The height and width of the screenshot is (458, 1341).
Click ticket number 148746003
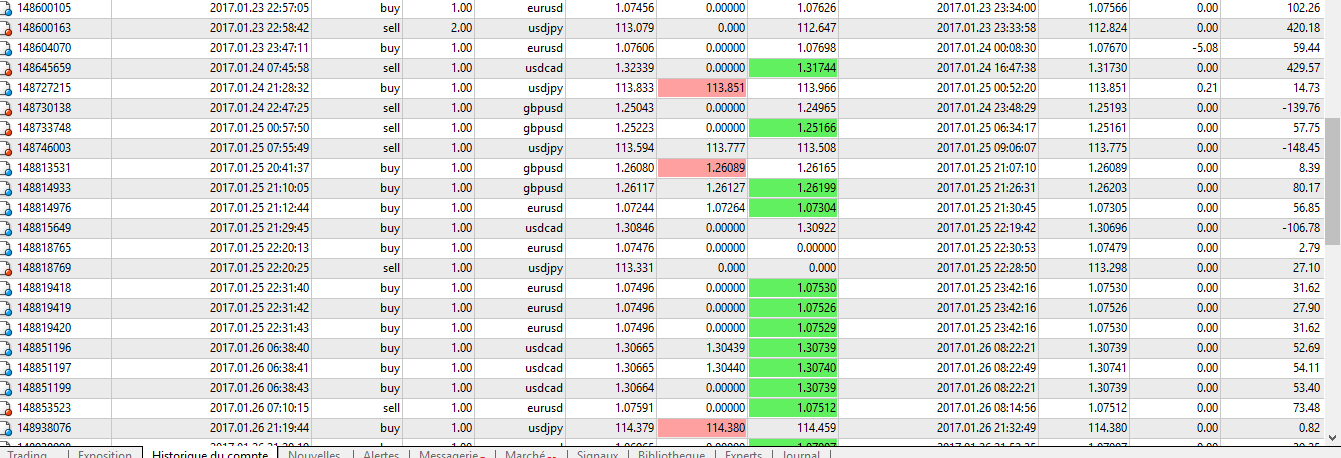pos(44,148)
